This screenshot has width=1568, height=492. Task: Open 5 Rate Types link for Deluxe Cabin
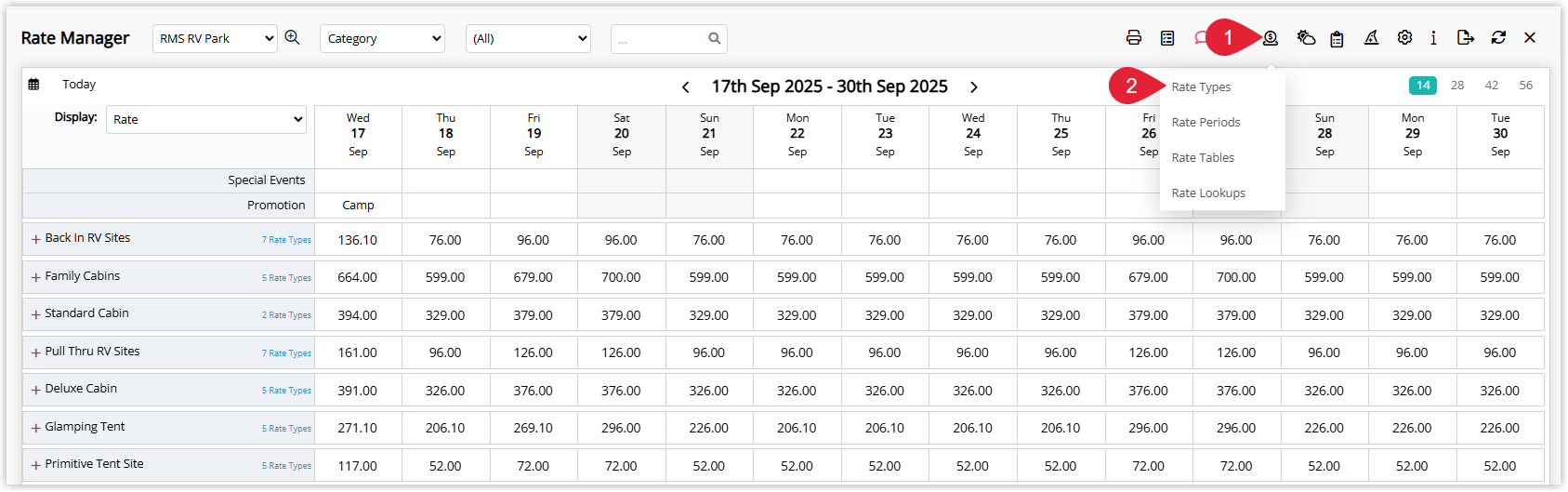tap(286, 391)
